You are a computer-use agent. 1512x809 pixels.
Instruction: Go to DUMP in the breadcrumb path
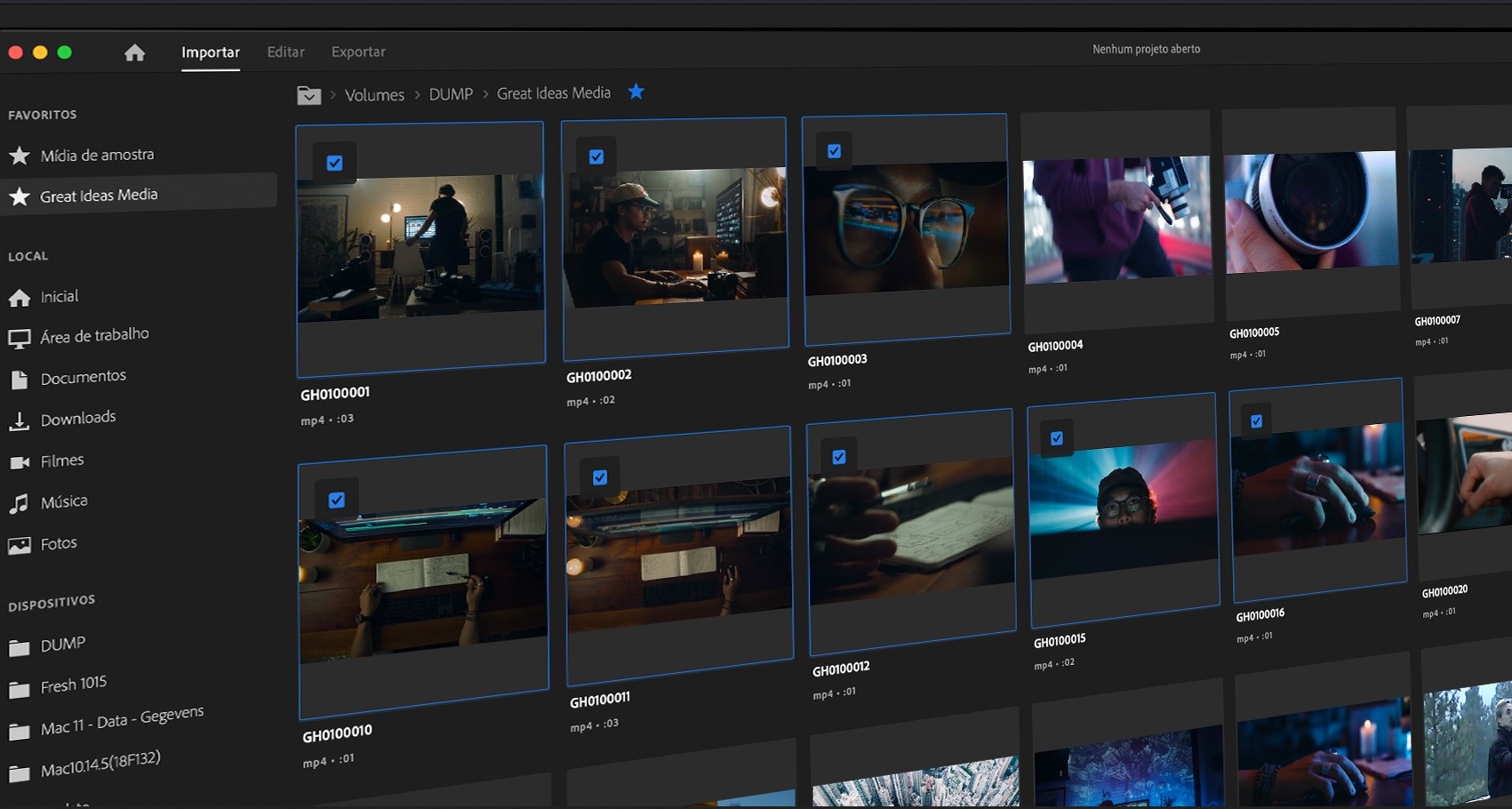click(451, 94)
